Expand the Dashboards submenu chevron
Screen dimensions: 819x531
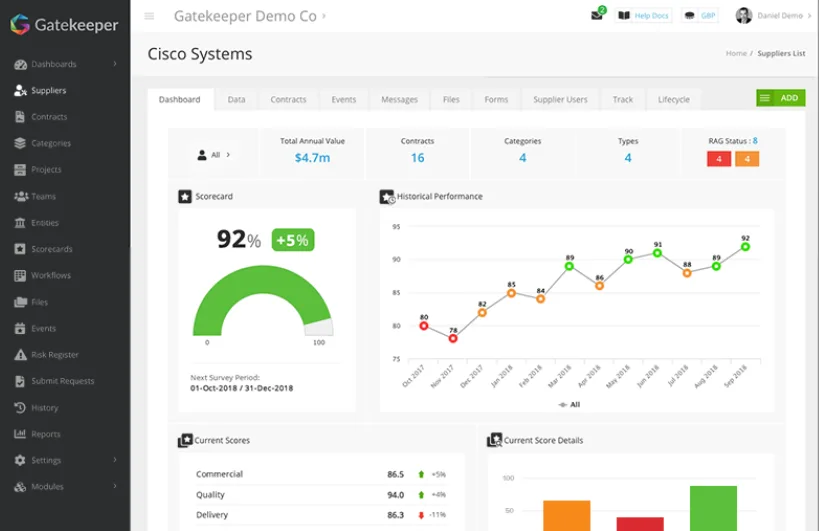(115, 64)
